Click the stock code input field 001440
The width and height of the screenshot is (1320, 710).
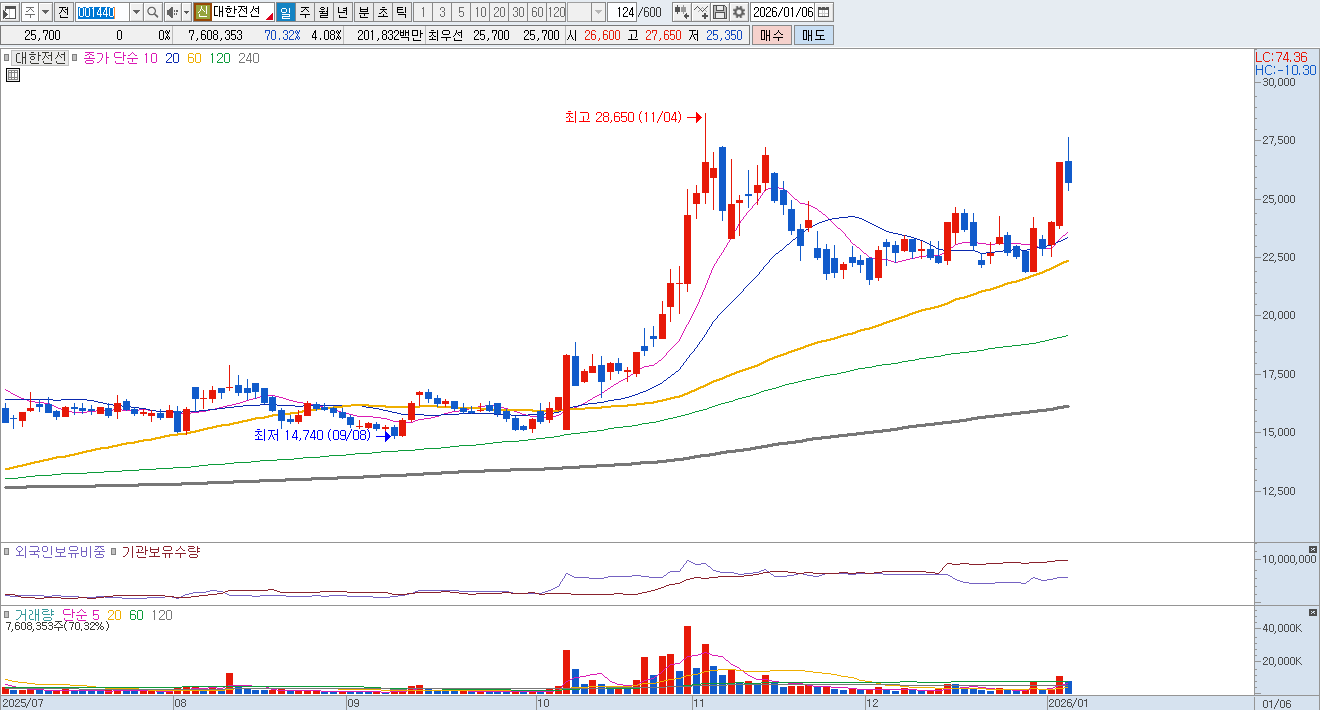click(102, 12)
